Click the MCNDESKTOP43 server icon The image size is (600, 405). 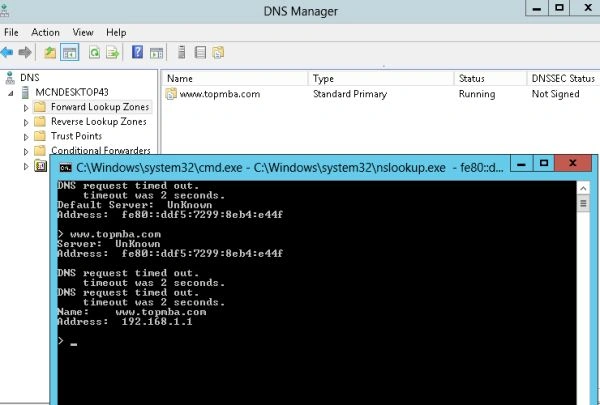click(25, 92)
